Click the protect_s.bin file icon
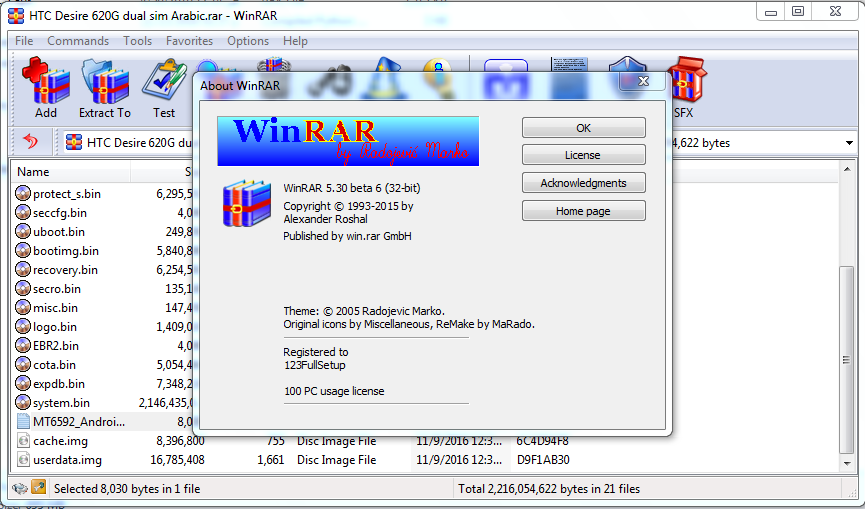Screen dimensions: 865x509 (x=23, y=193)
